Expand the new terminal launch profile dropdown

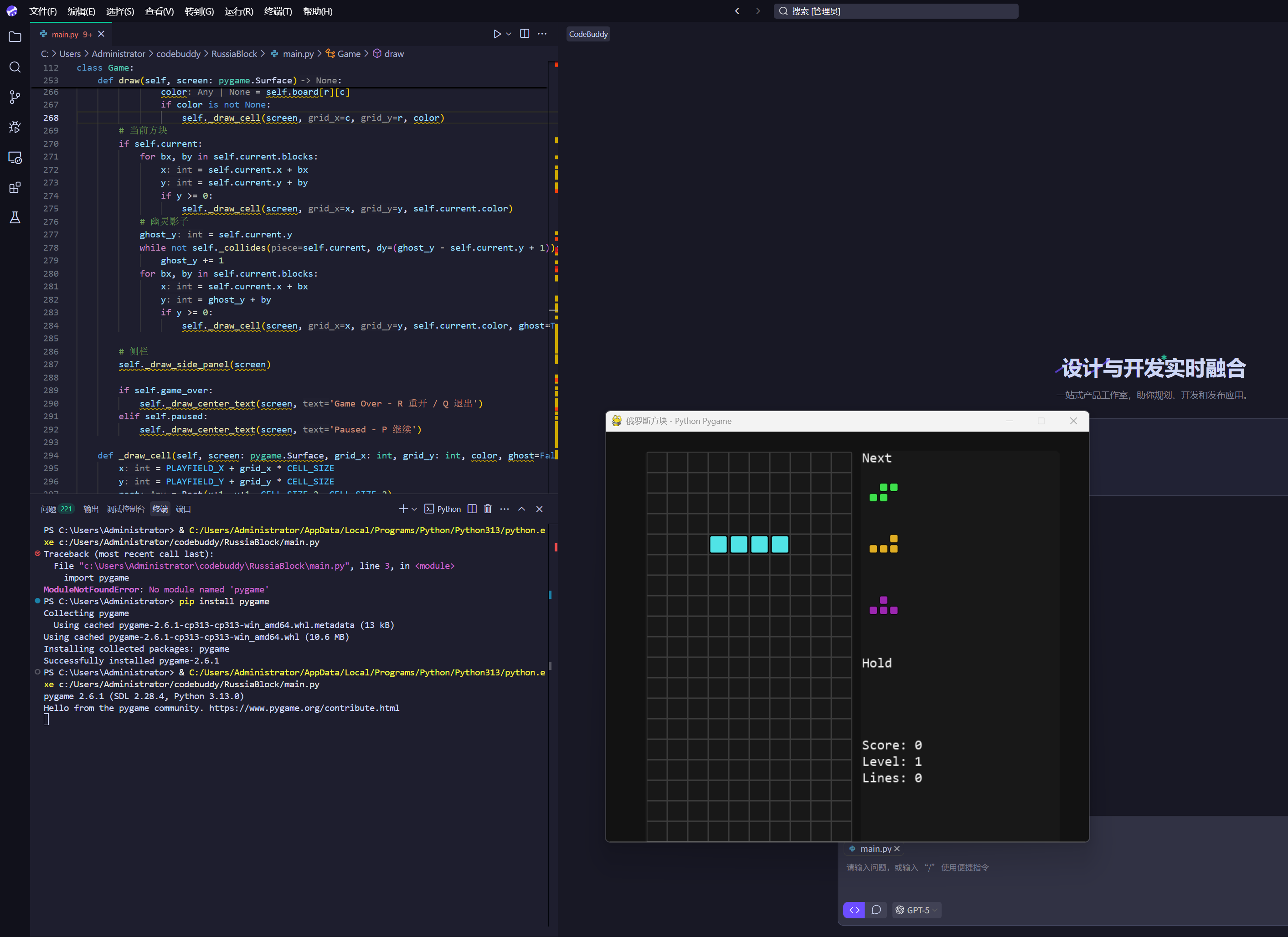click(415, 509)
